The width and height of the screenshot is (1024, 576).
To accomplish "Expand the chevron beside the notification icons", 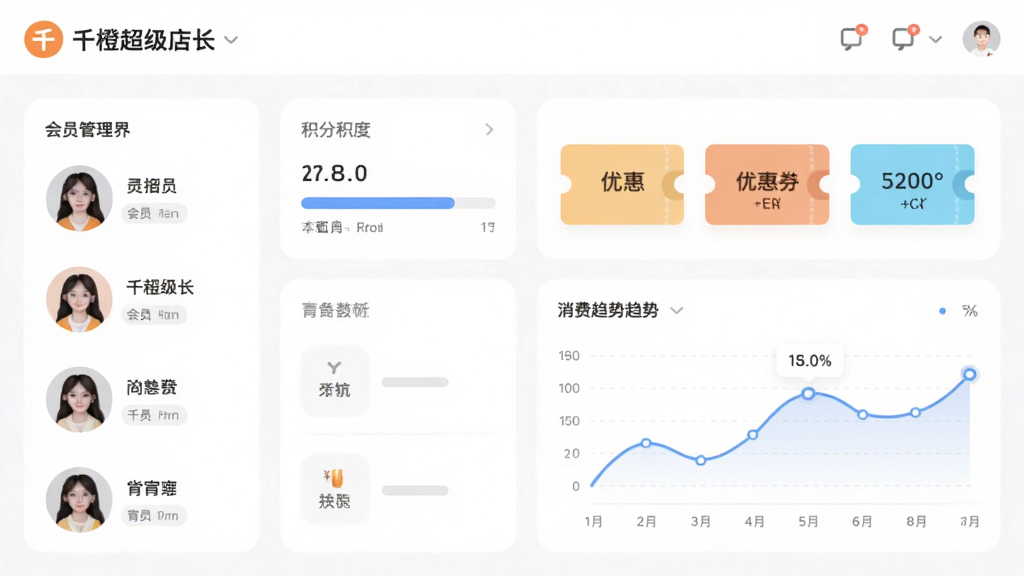I will click(x=935, y=39).
